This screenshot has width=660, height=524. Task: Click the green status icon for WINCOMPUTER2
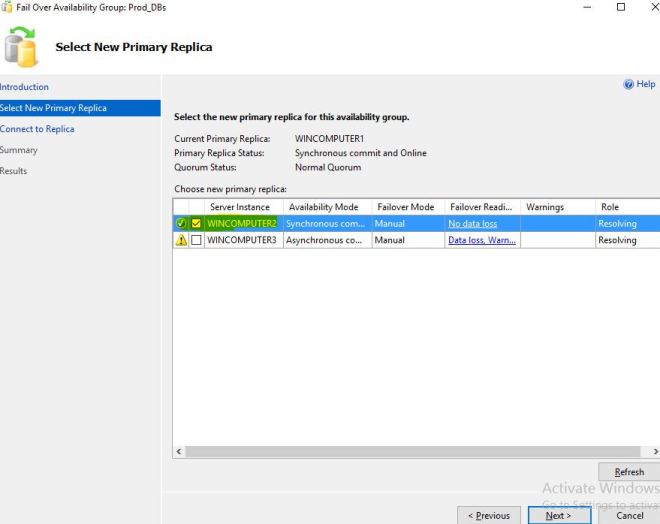pos(181,224)
